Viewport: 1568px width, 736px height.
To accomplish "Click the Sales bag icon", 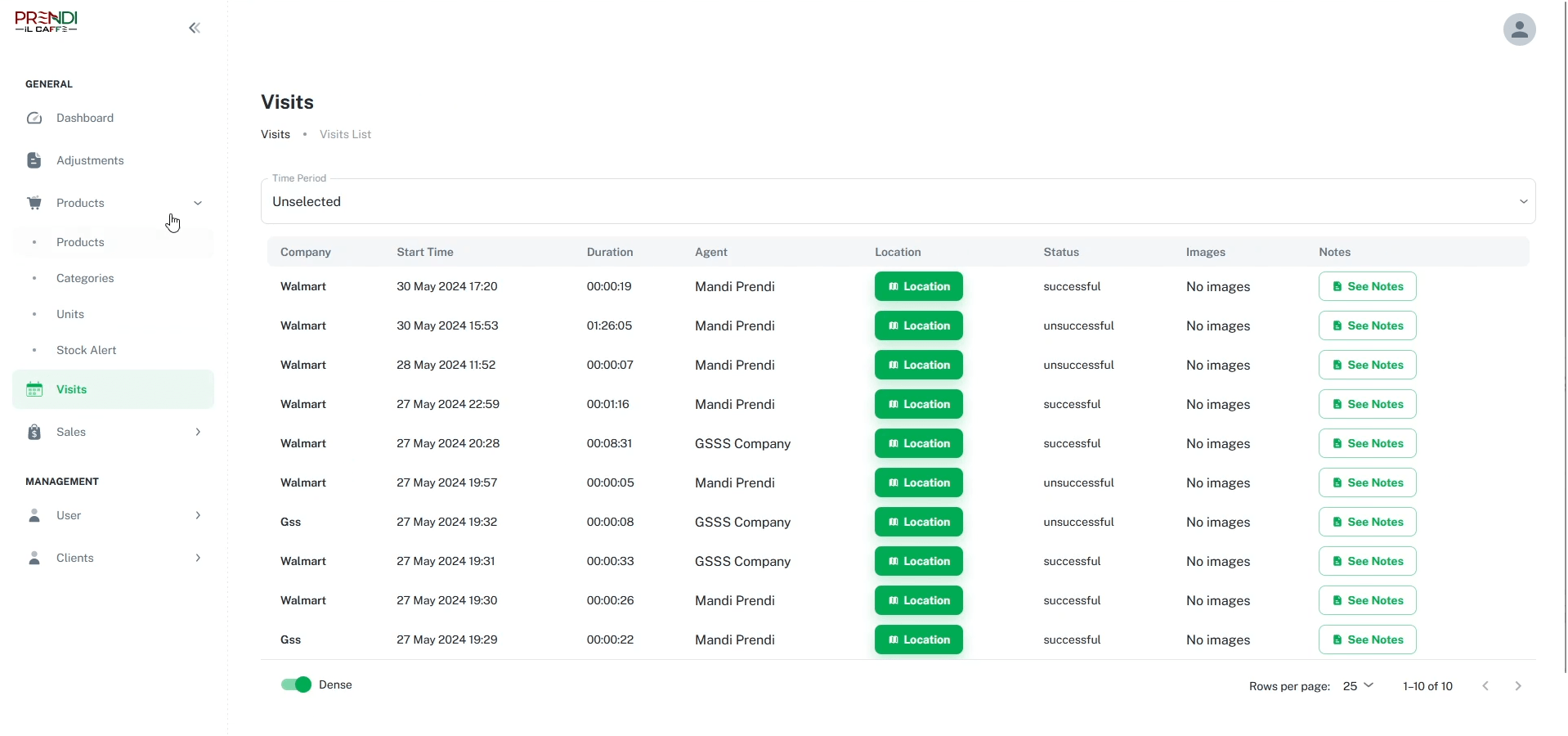I will (x=34, y=432).
